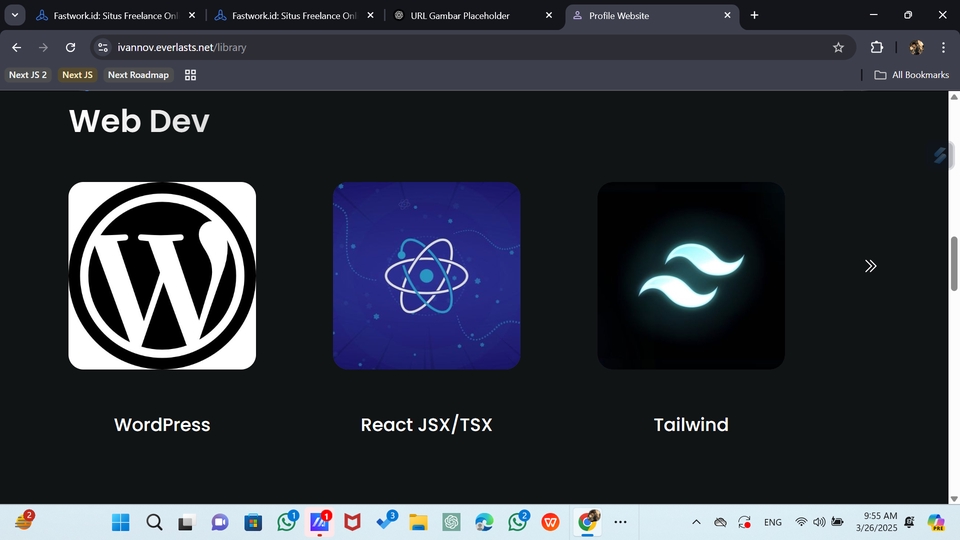Close the Profile Website tab
960x540 pixels.
click(x=727, y=15)
